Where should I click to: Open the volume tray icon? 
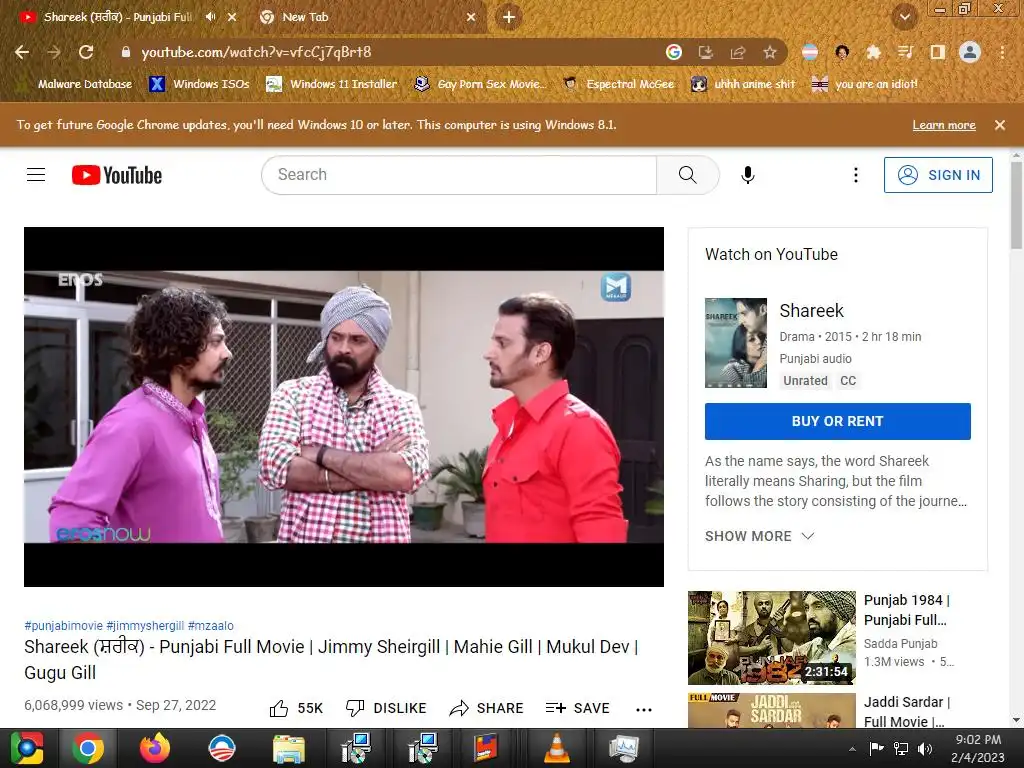coord(925,749)
